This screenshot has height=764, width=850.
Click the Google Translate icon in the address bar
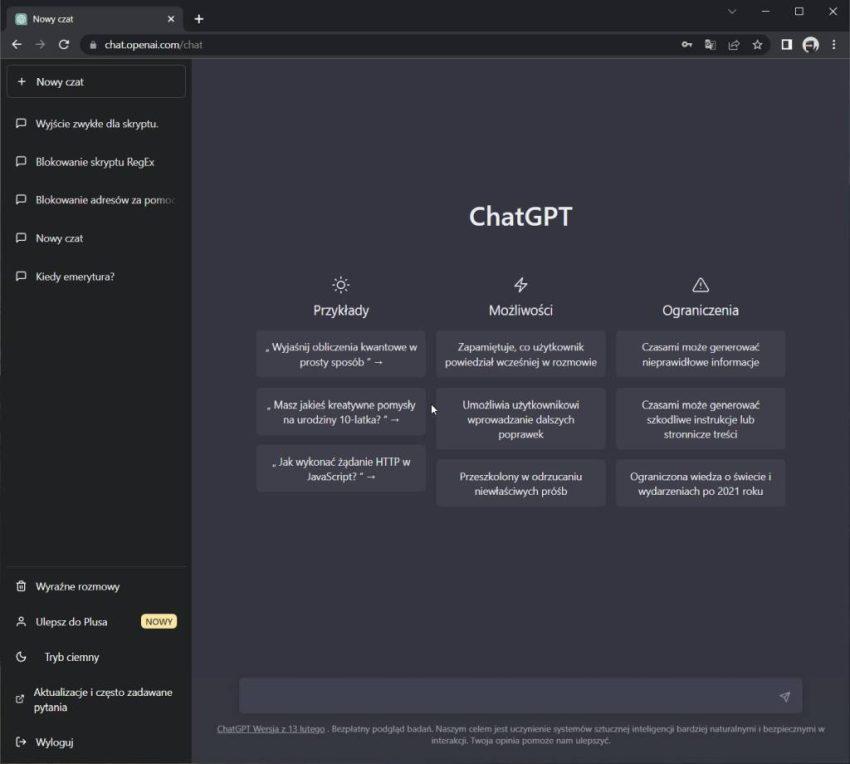pos(710,45)
